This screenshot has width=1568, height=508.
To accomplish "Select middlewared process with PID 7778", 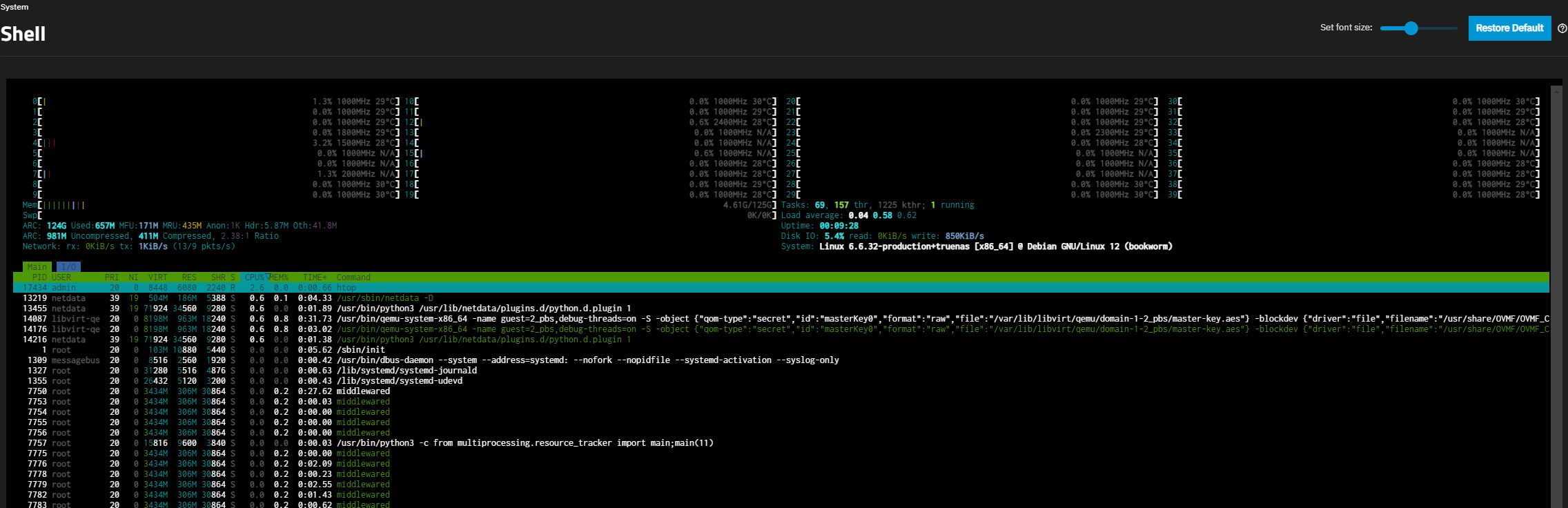I will [x=781, y=474].
